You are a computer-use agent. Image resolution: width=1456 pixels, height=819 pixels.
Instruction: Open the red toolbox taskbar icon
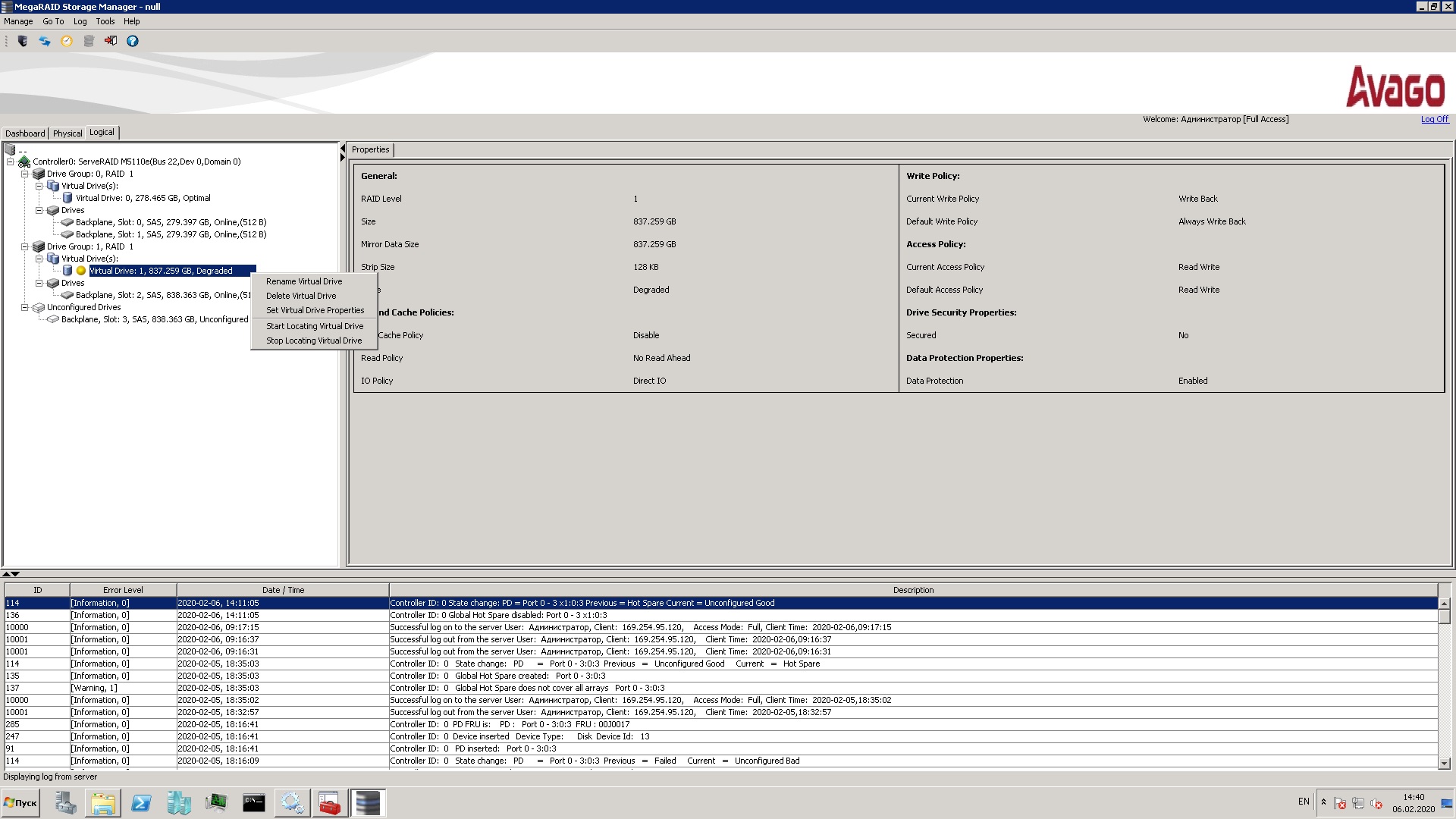coord(329,803)
